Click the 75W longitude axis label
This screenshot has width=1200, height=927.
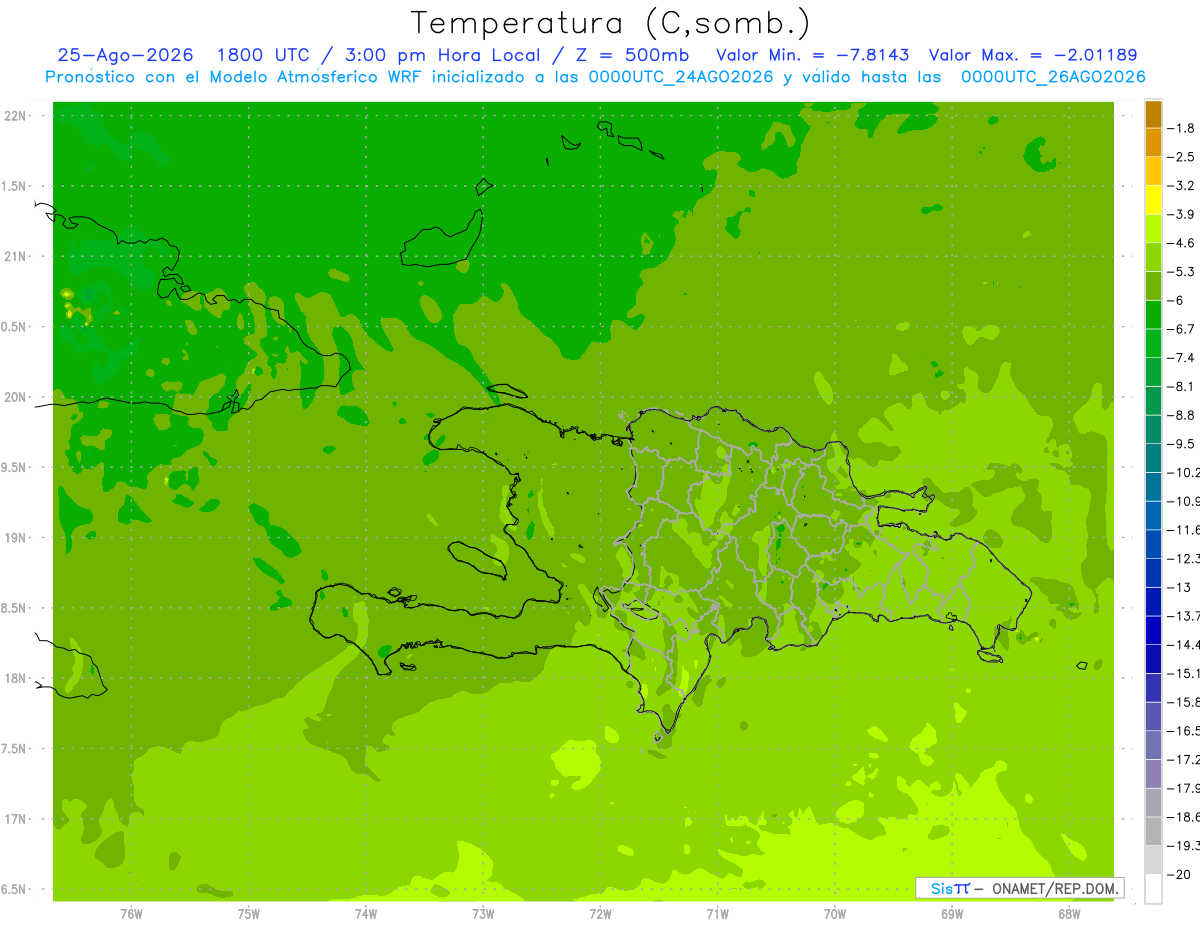249,913
